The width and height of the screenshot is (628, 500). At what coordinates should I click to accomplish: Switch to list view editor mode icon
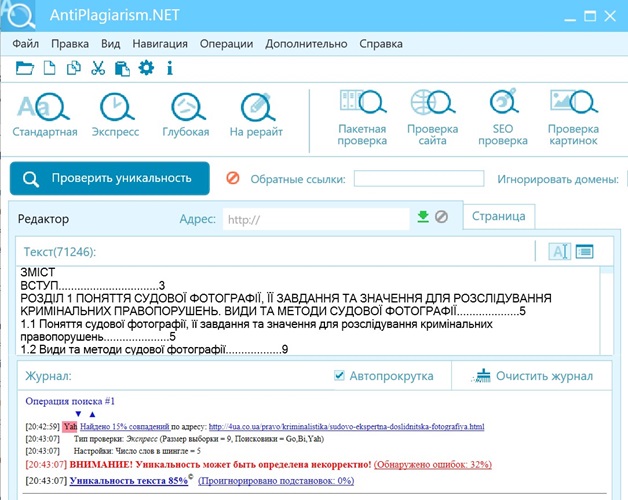click(584, 252)
